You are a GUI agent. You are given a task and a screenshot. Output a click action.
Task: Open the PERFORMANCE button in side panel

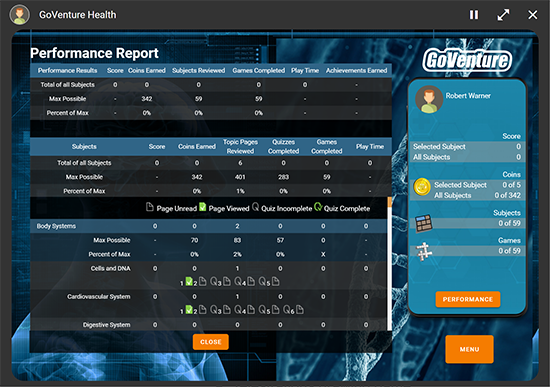(468, 299)
